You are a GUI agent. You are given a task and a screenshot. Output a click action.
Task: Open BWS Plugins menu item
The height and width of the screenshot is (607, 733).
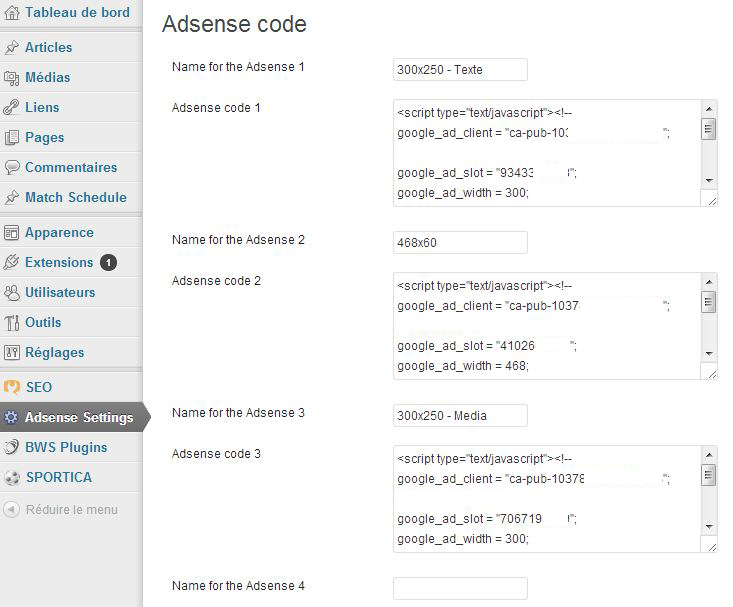71,447
